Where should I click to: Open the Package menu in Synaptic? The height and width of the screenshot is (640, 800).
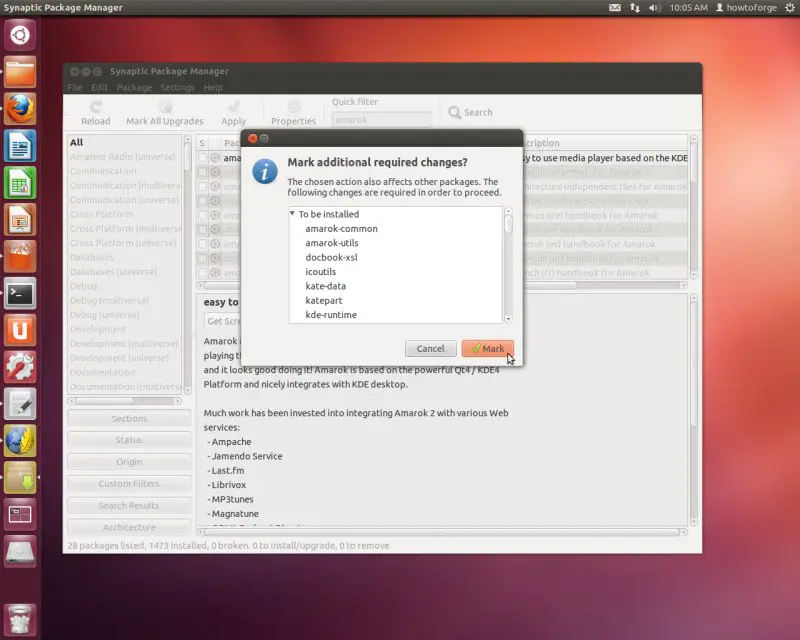pos(134,87)
